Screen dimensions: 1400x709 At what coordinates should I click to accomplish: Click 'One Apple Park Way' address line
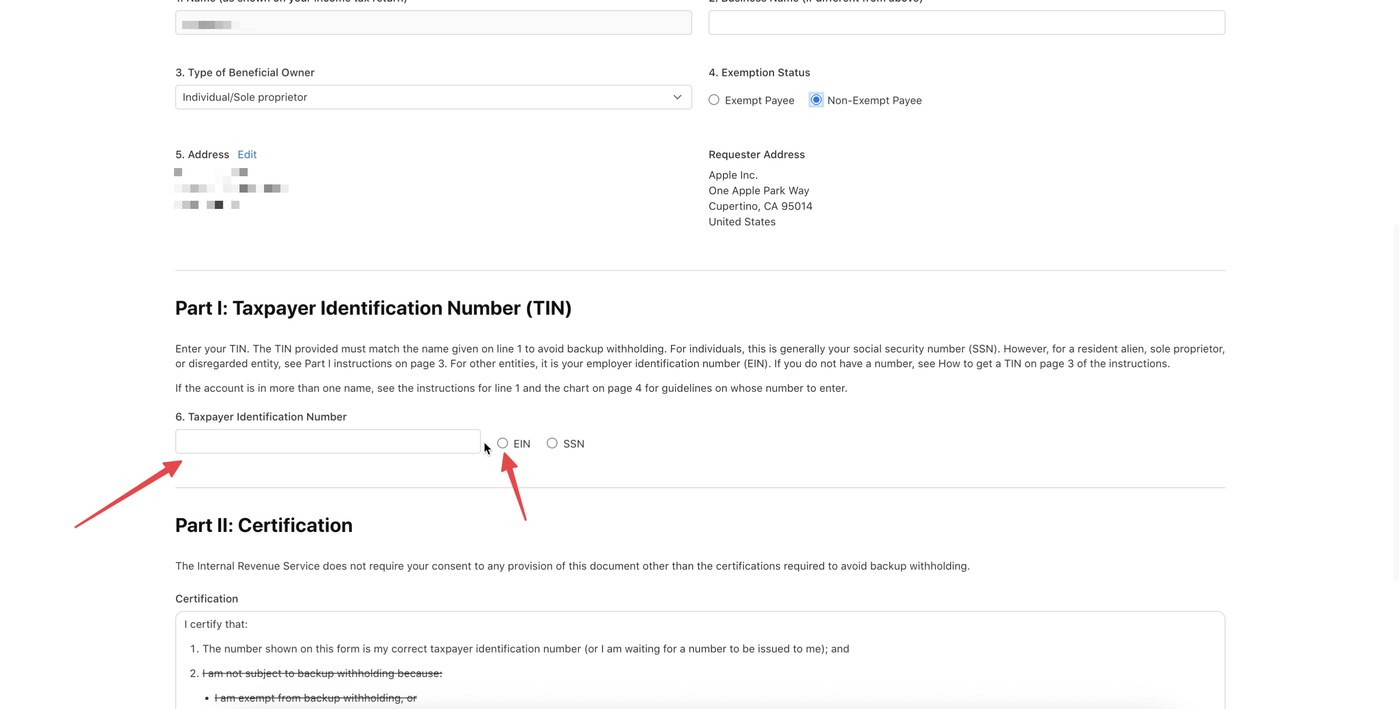tap(759, 191)
